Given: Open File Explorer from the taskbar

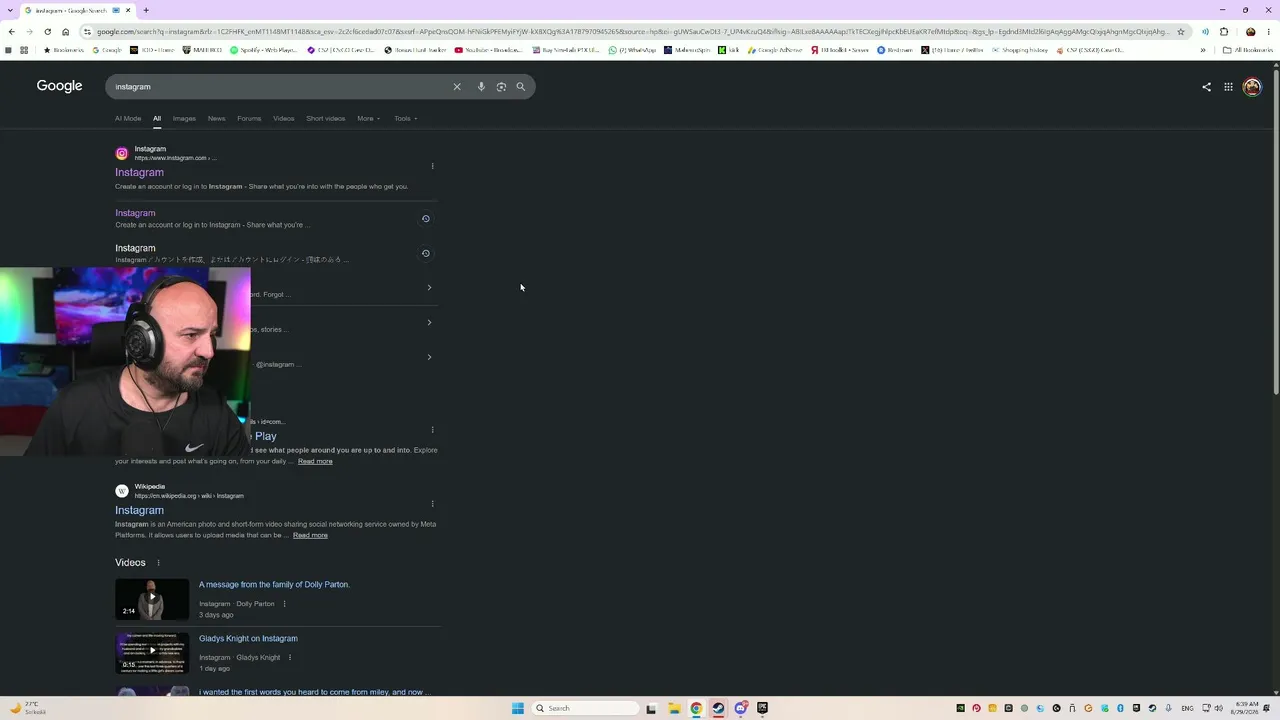Looking at the screenshot, I should [674, 708].
